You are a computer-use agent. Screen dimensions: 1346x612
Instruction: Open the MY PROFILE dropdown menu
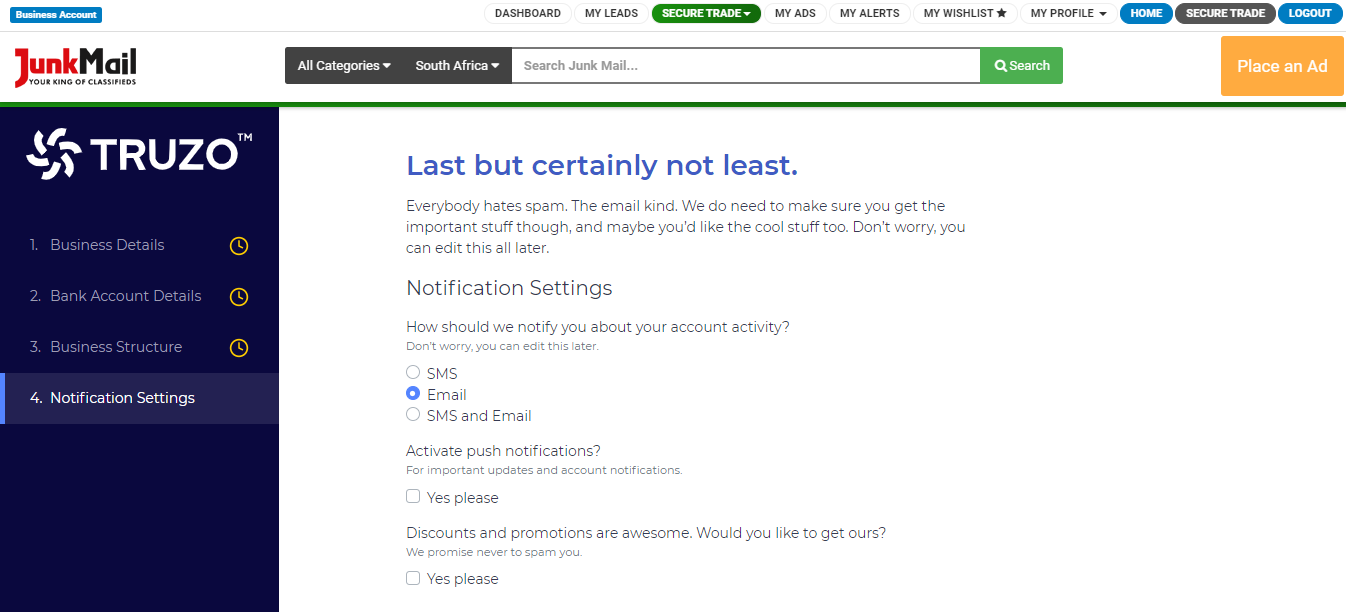pos(1066,13)
